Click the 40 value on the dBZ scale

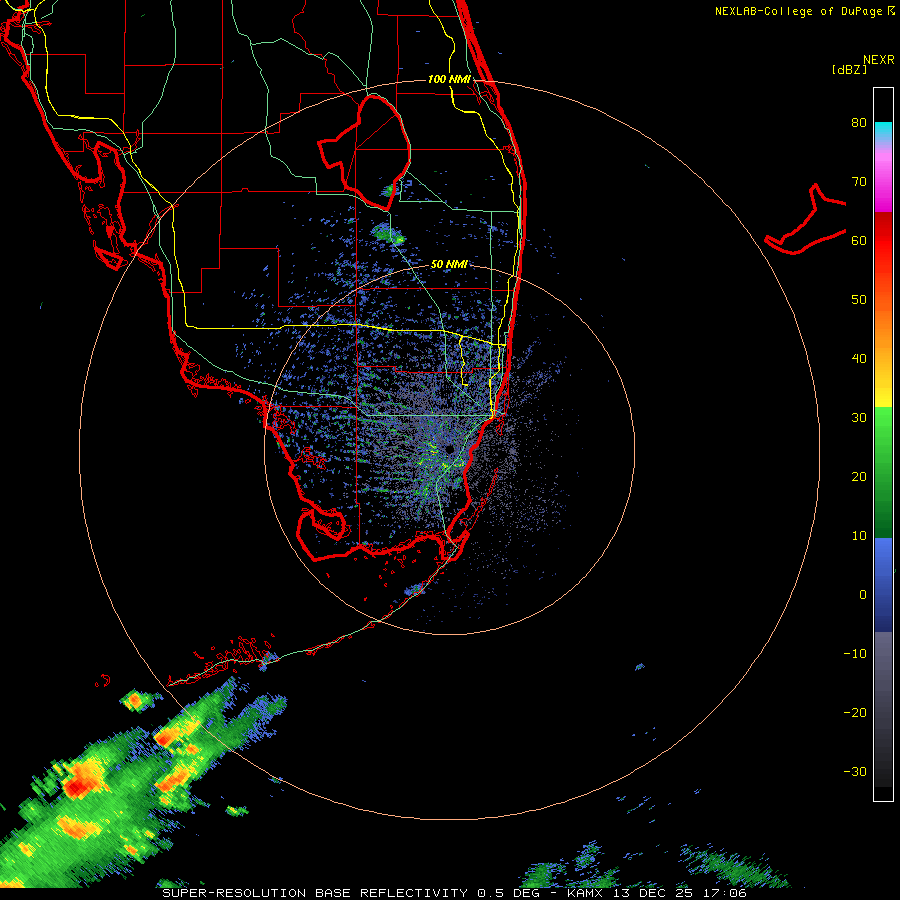(x=859, y=359)
